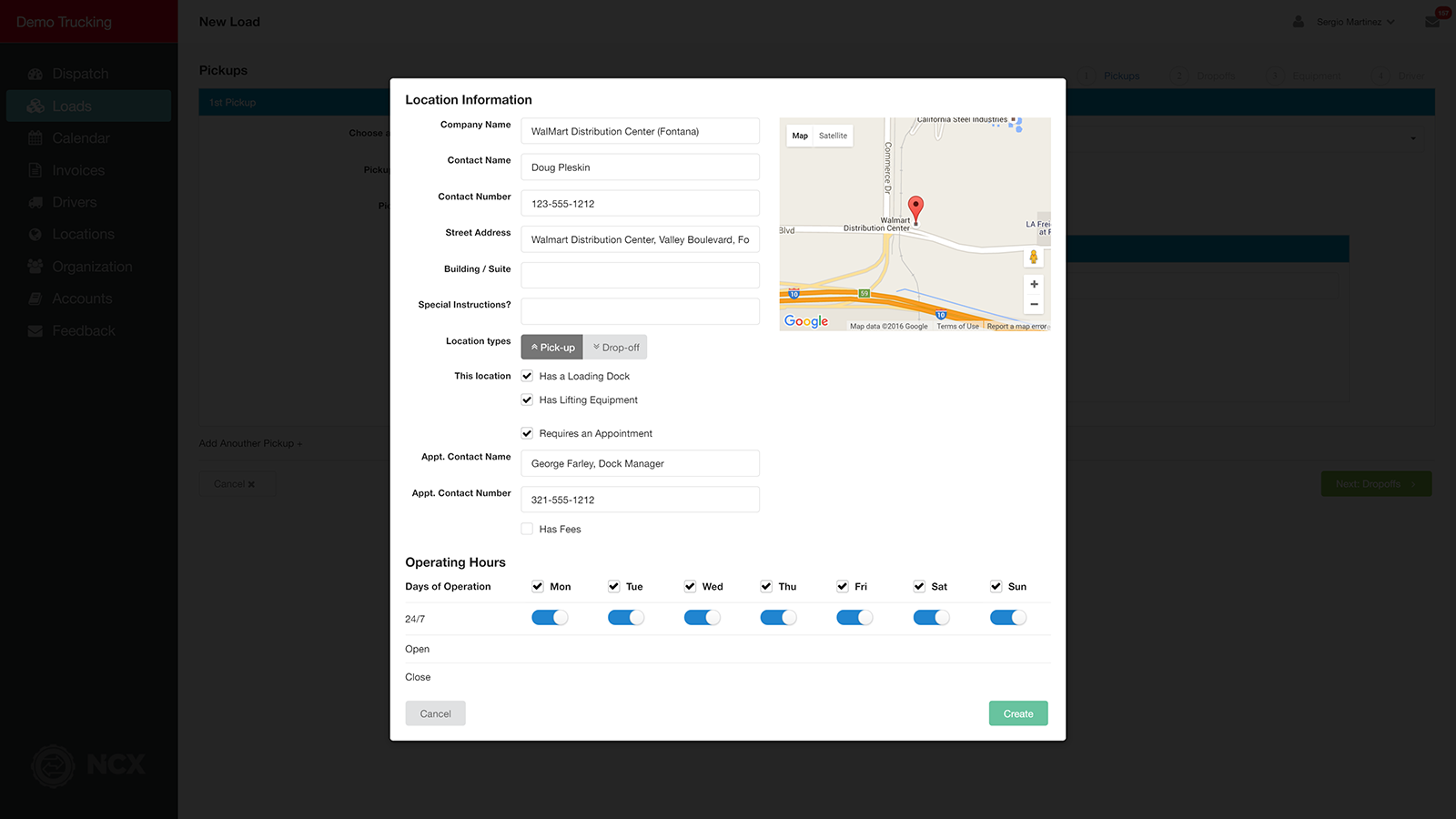This screenshot has height=819, width=1456.
Task: Click the Street View pegman icon
Action: tap(1034, 257)
